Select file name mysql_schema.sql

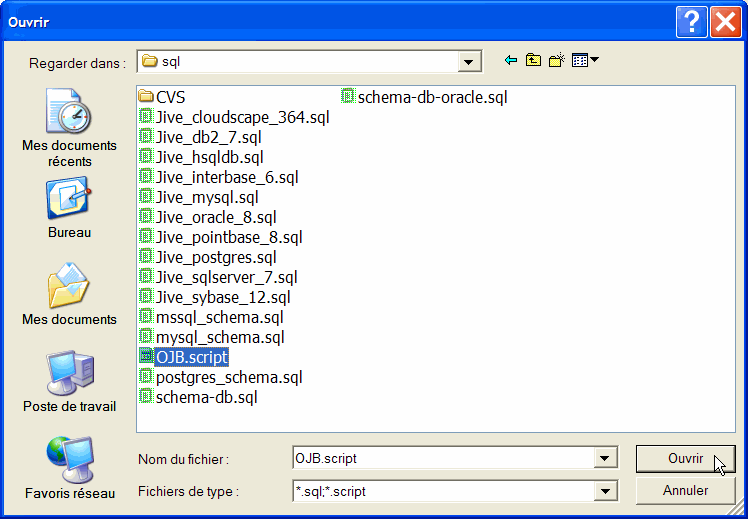(220, 338)
